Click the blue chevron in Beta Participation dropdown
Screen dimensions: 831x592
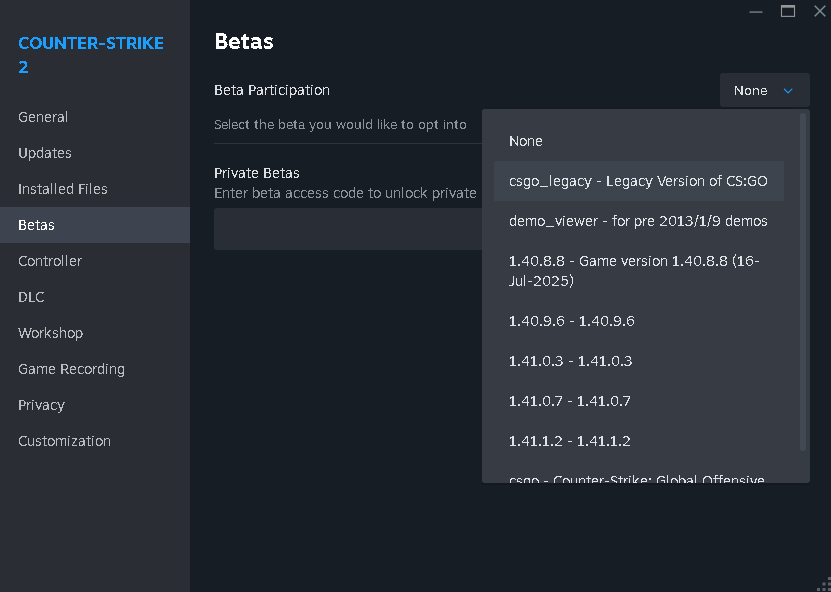(x=788, y=91)
